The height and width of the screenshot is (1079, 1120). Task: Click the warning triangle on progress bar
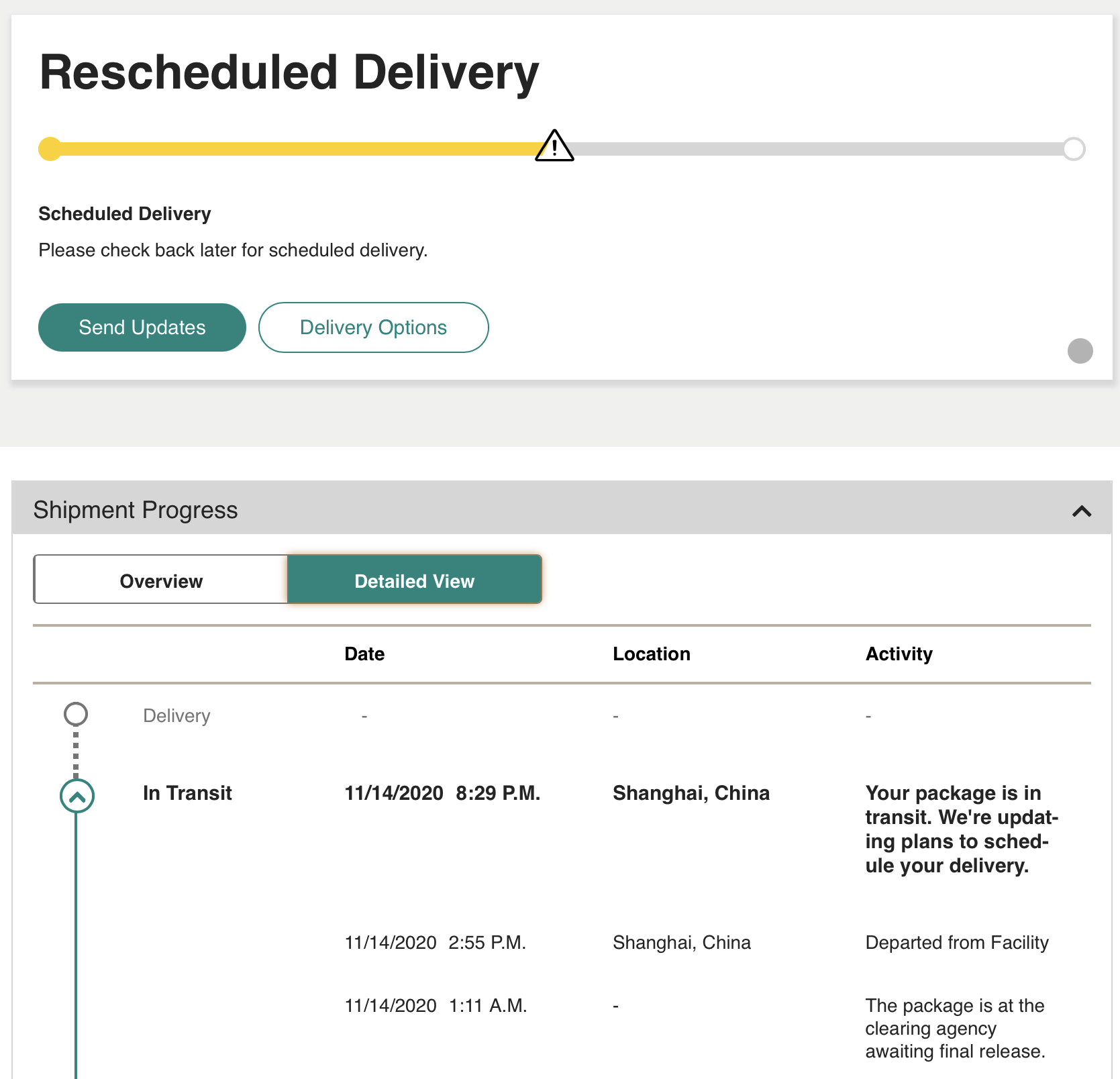tap(554, 146)
